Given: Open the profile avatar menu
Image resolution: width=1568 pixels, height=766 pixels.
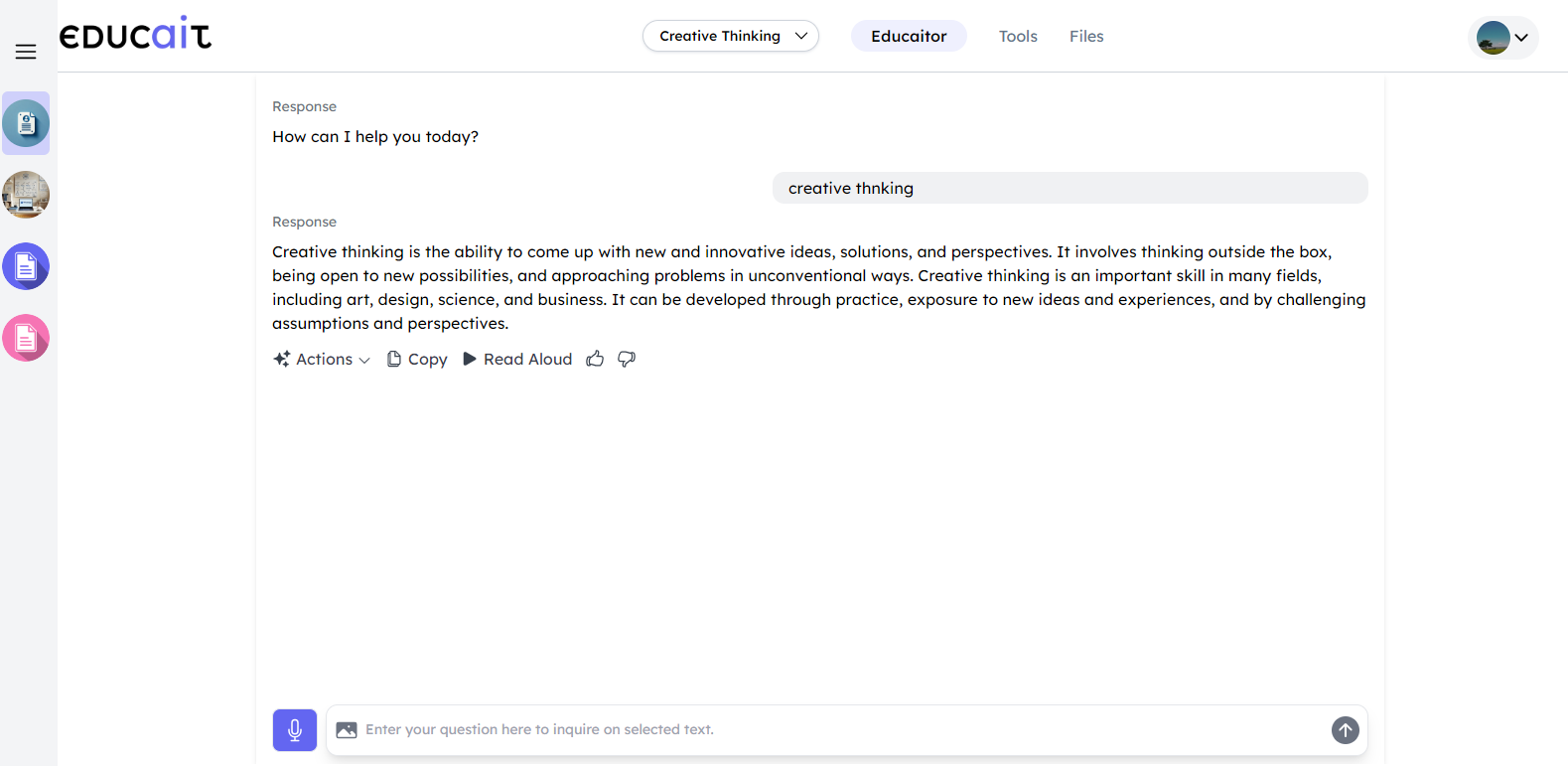Looking at the screenshot, I should pos(1502,38).
